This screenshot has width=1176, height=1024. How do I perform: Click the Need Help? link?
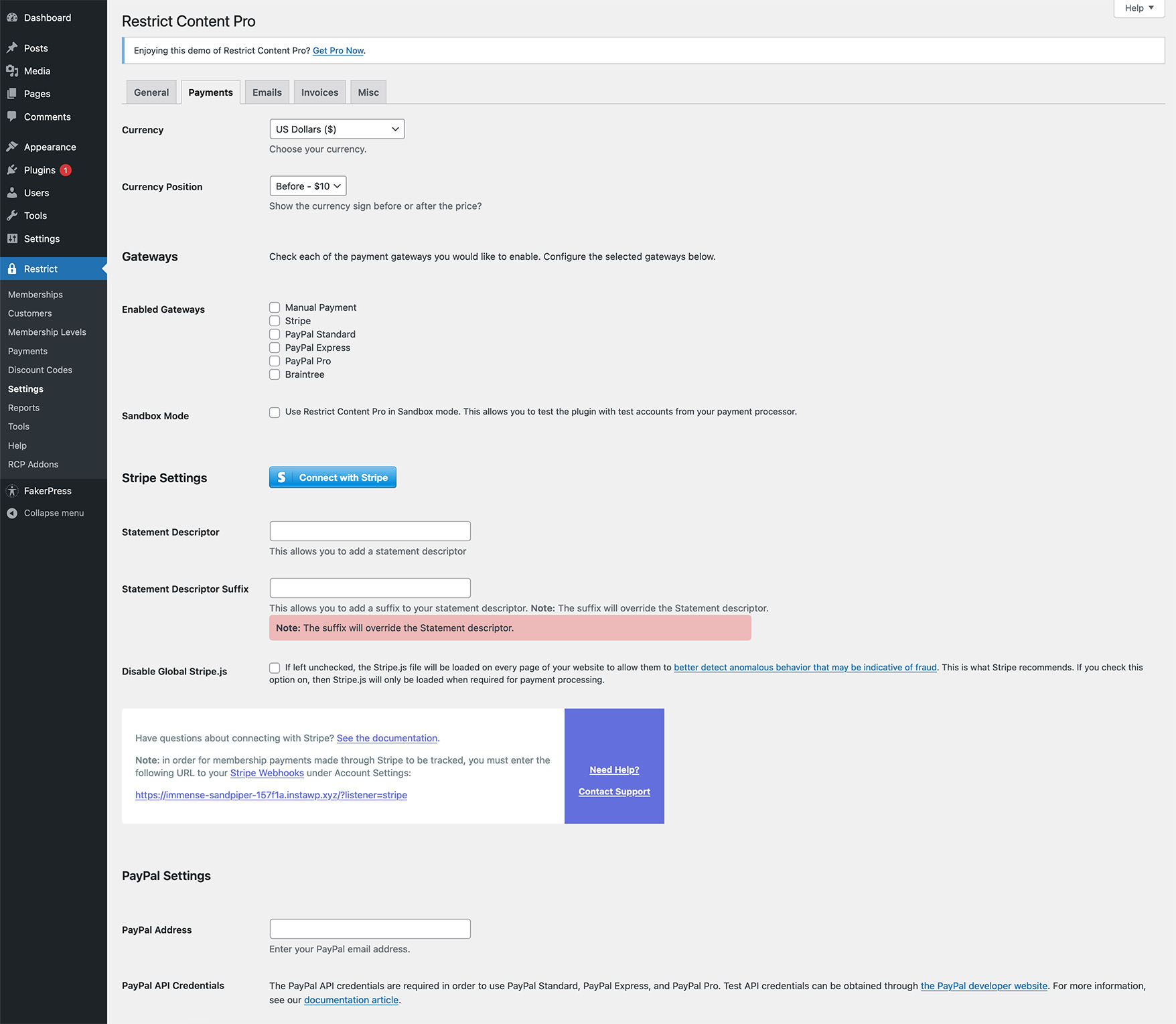[614, 770]
